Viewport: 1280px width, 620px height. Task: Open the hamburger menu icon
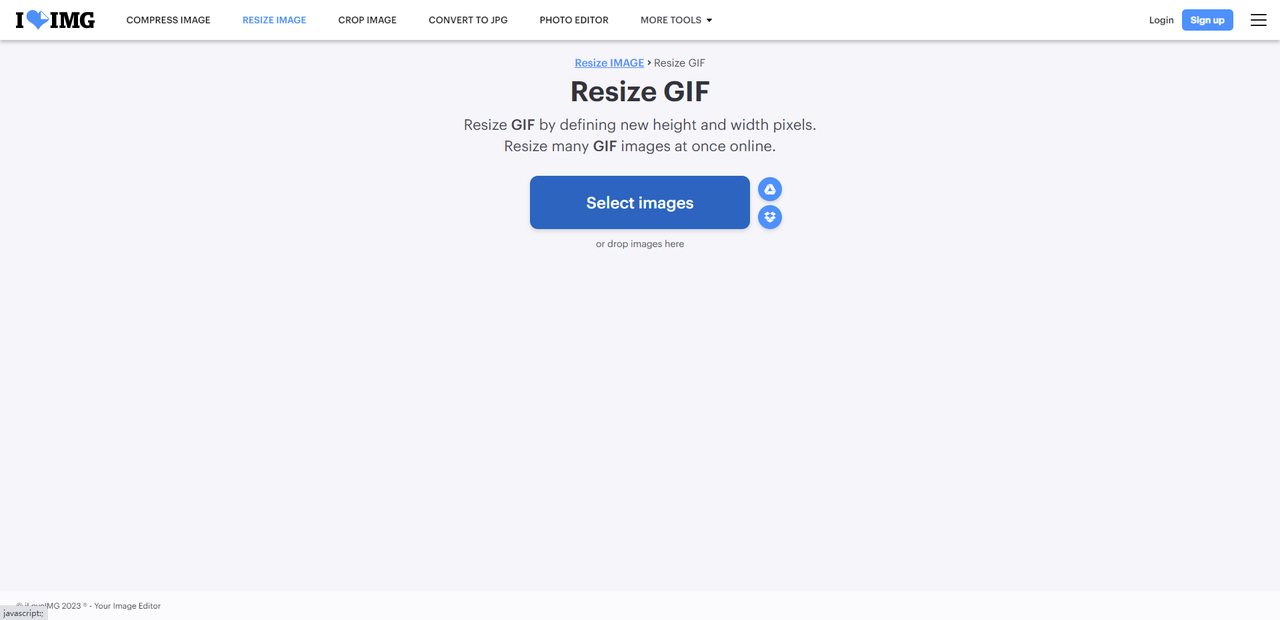click(1258, 20)
